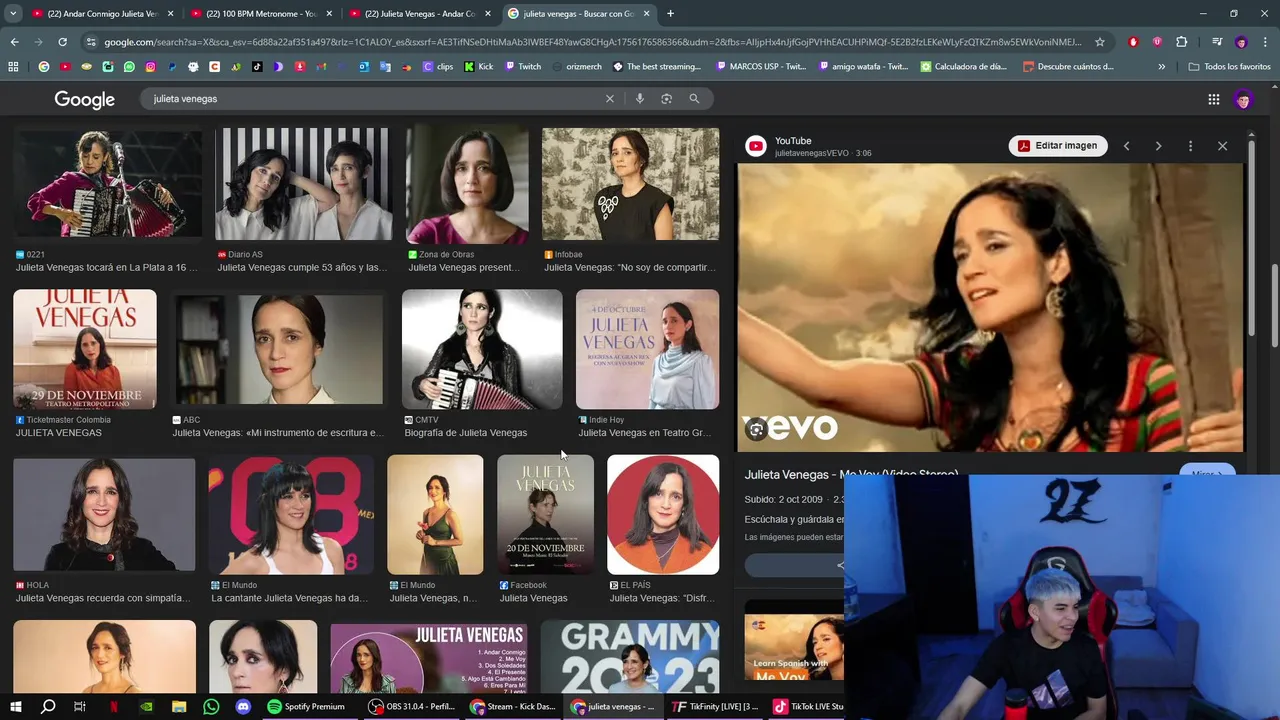
Task: Click 'Julieta Venegas en Teatro Gr...' caption
Action: tap(645, 433)
